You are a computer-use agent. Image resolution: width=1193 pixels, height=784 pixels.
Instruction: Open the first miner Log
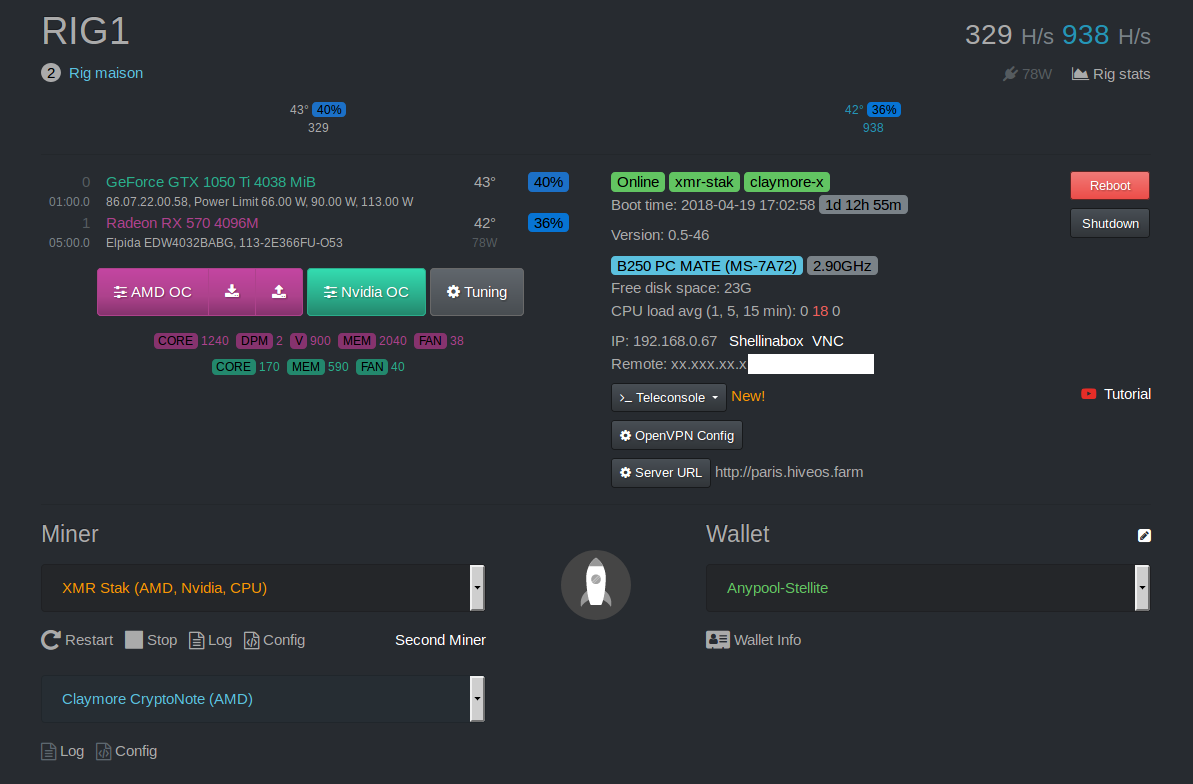pos(210,640)
